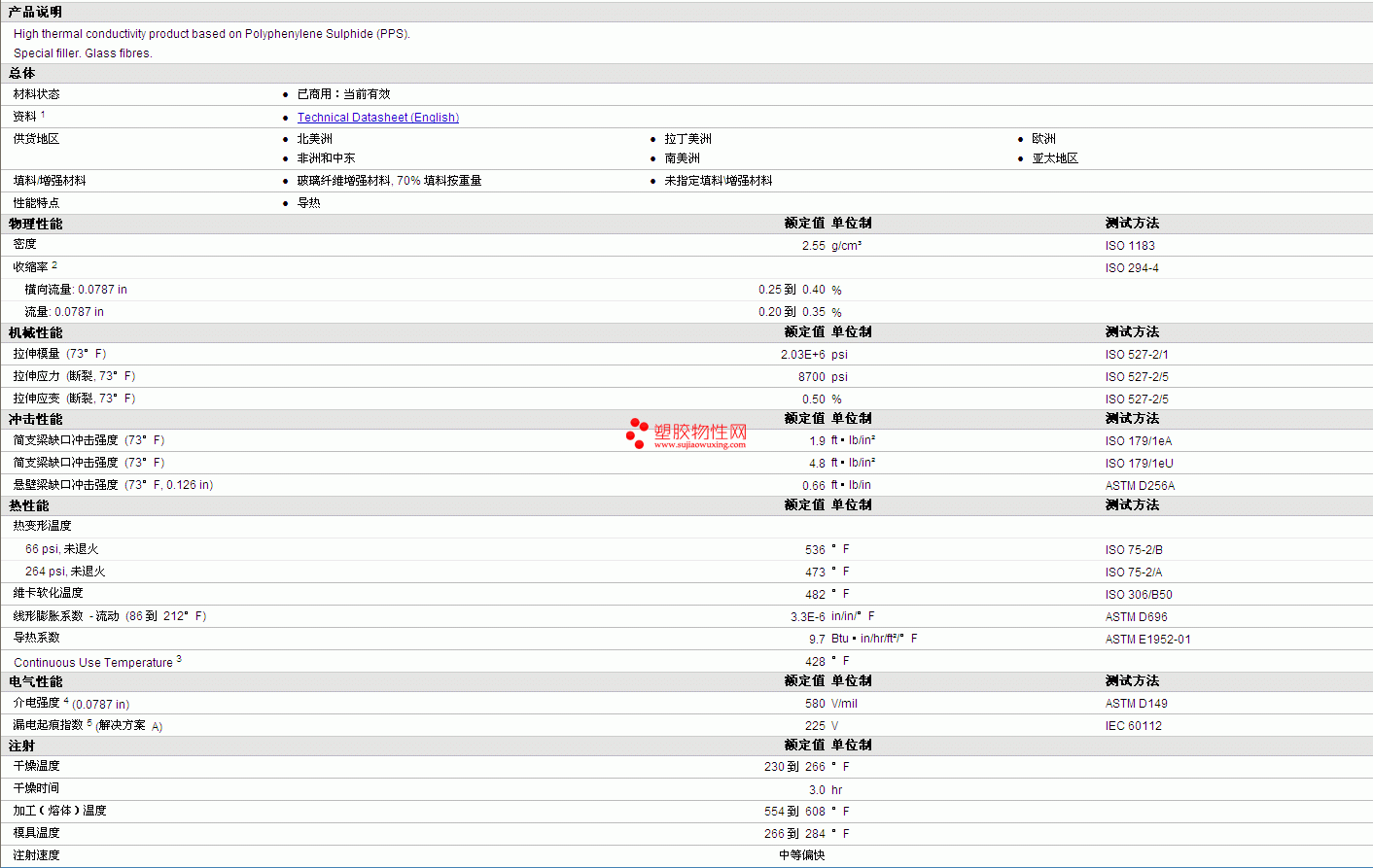The image size is (1373, 868).
Task: Select the 66 psi, 未退火 row label
Action: [x=61, y=549]
